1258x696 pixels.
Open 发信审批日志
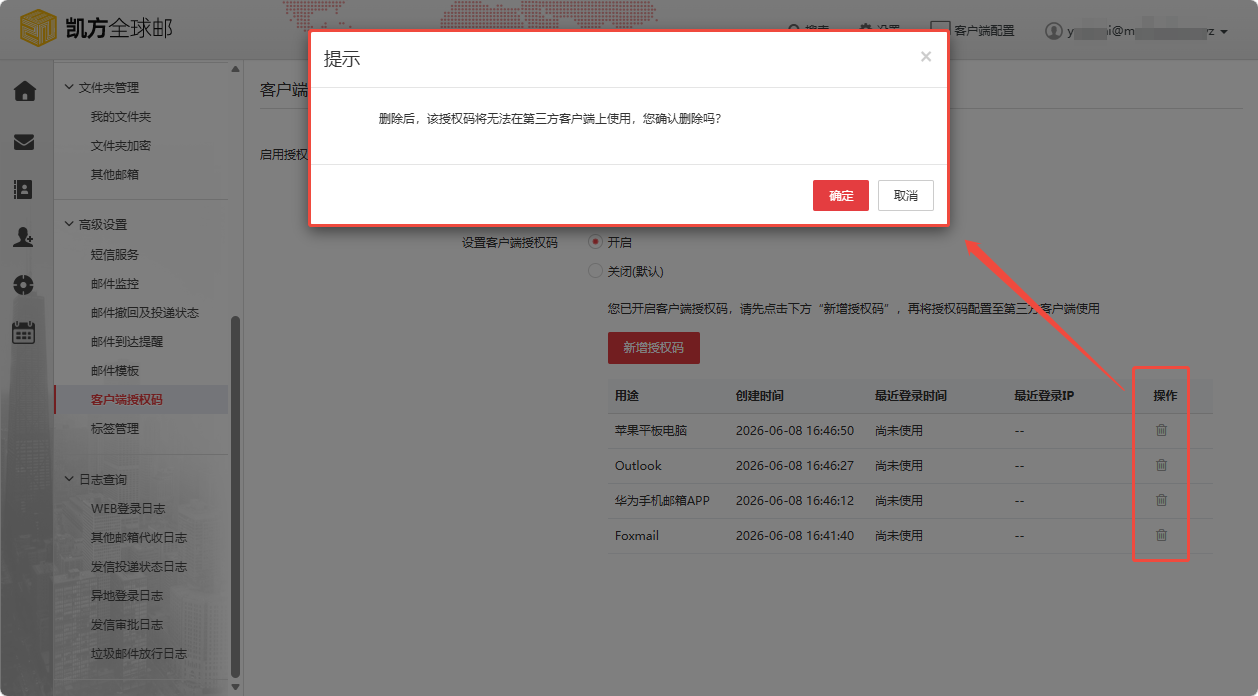click(127, 625)
